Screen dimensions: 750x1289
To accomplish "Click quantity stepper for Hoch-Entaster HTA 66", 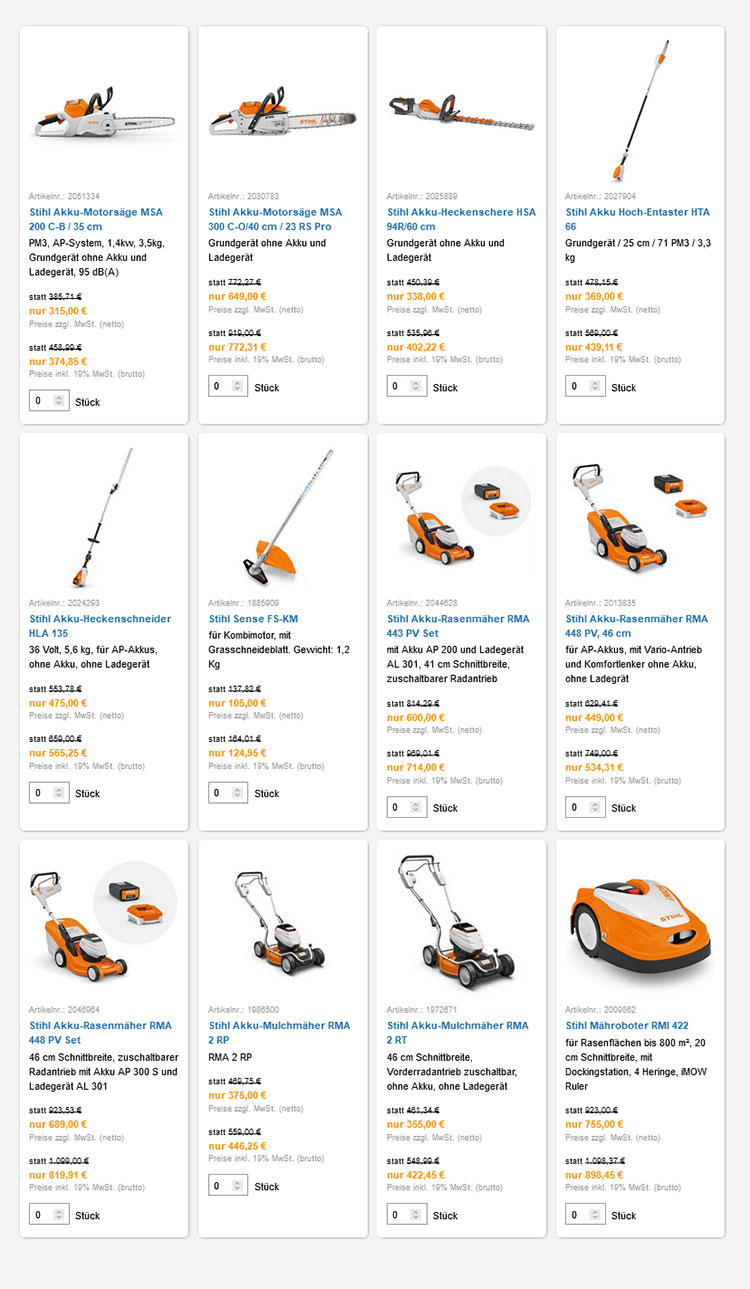I will pyautogui.click(x=594, y=387).
